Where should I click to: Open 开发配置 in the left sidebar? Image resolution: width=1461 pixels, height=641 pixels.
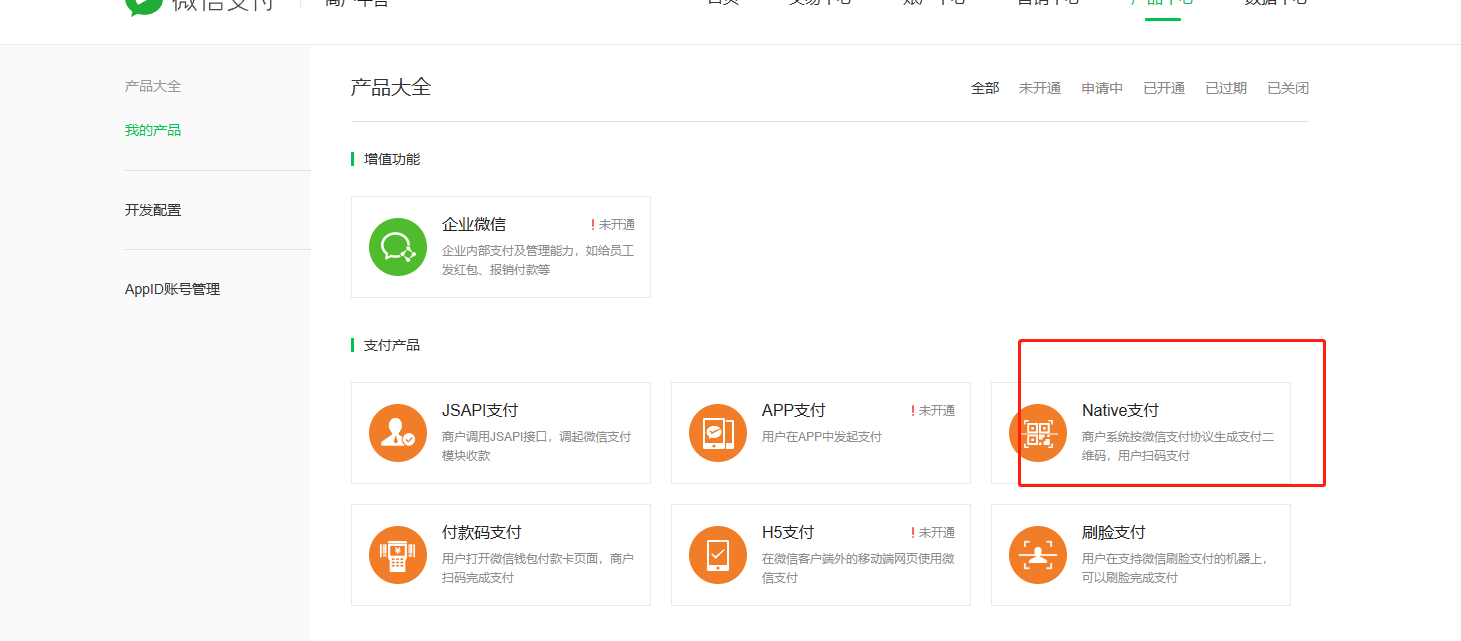coord(153,210)
